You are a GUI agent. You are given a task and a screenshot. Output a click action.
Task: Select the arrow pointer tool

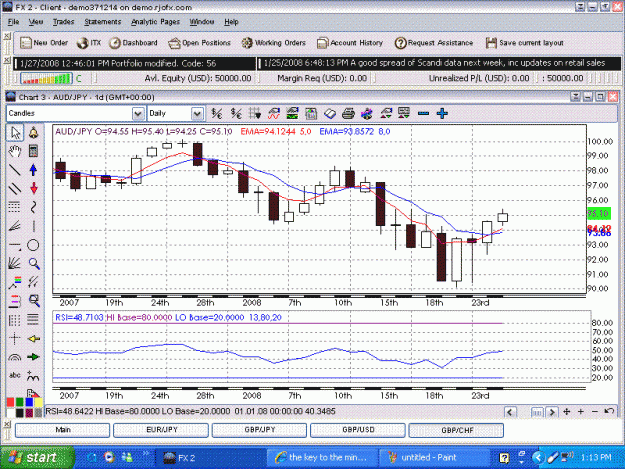tap(15, 133)
